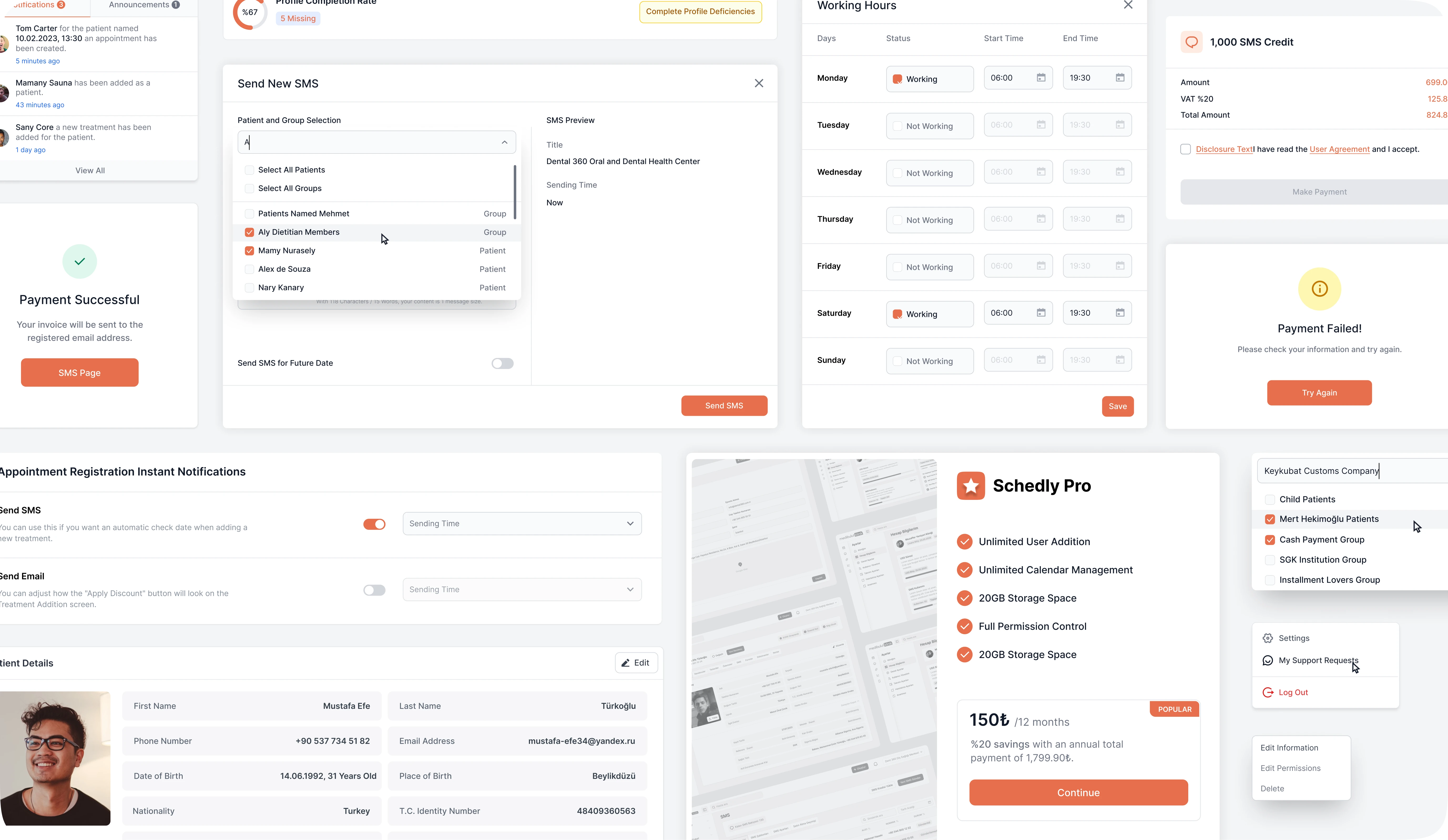Viewport: 1448px width, 840px height.
Task: Click the Schedly Pro star logo icon
Action: pyautogui.click(x=971, y=486)
